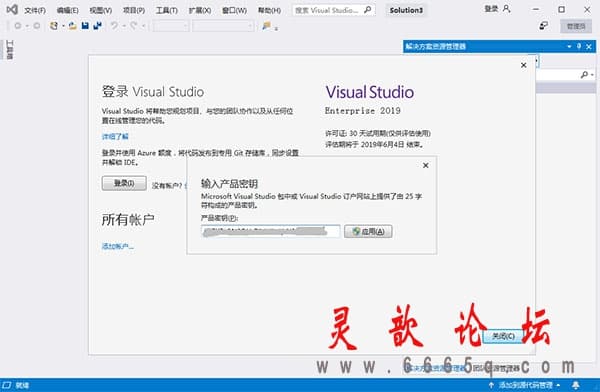Open the 帮助(H) menu
The image size is (600, 392).
tap(269, 10)
